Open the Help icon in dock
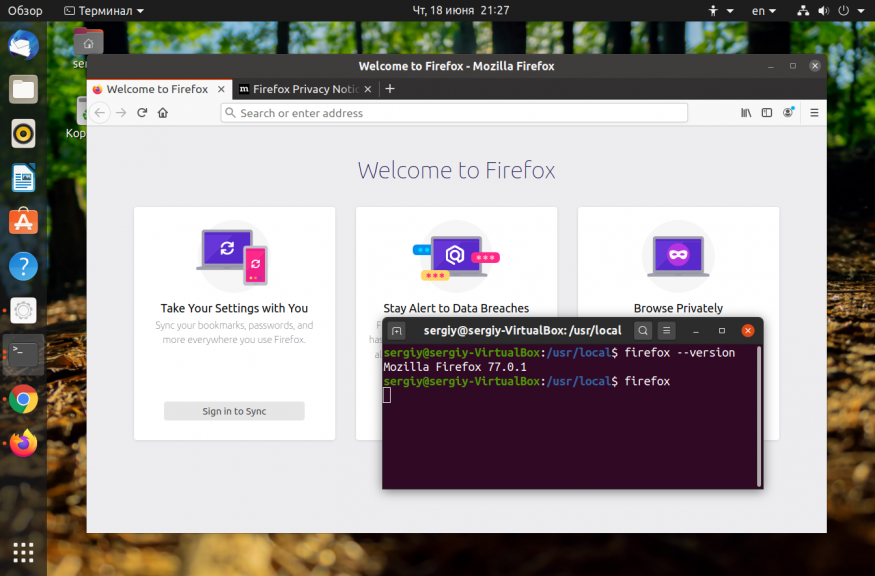Screen dimensions: 875x576 tap(23, 266)
